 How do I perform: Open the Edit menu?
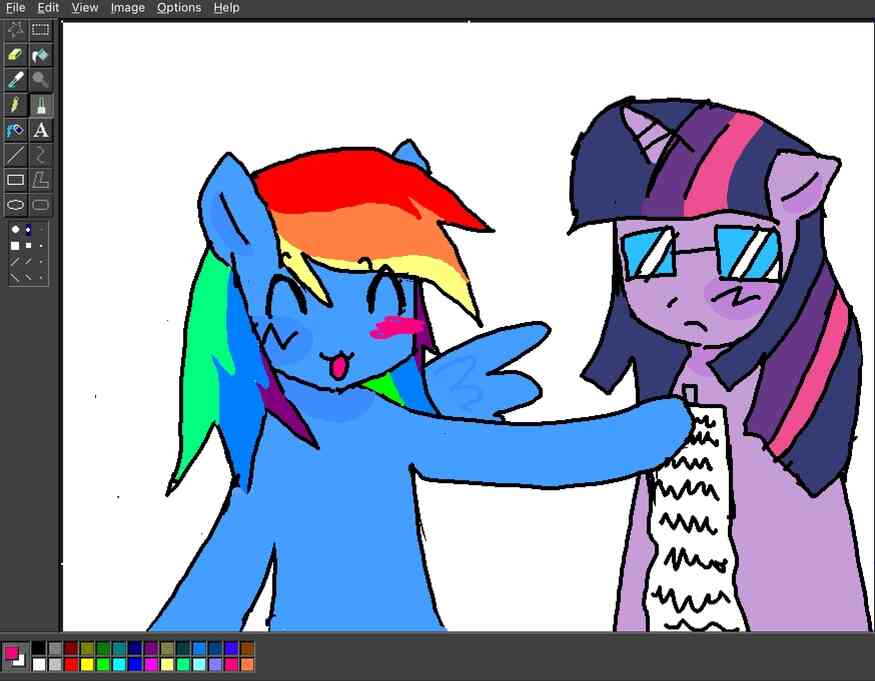48,8
